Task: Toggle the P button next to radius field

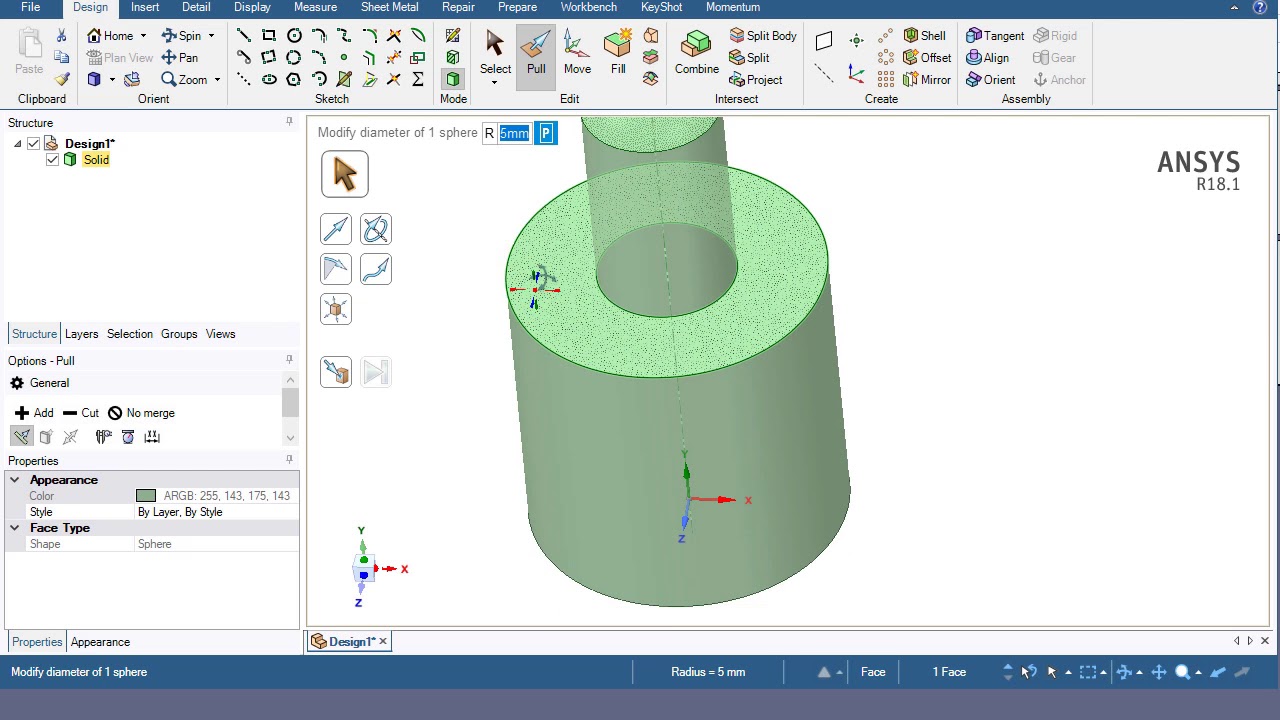Action: (545, 133)
